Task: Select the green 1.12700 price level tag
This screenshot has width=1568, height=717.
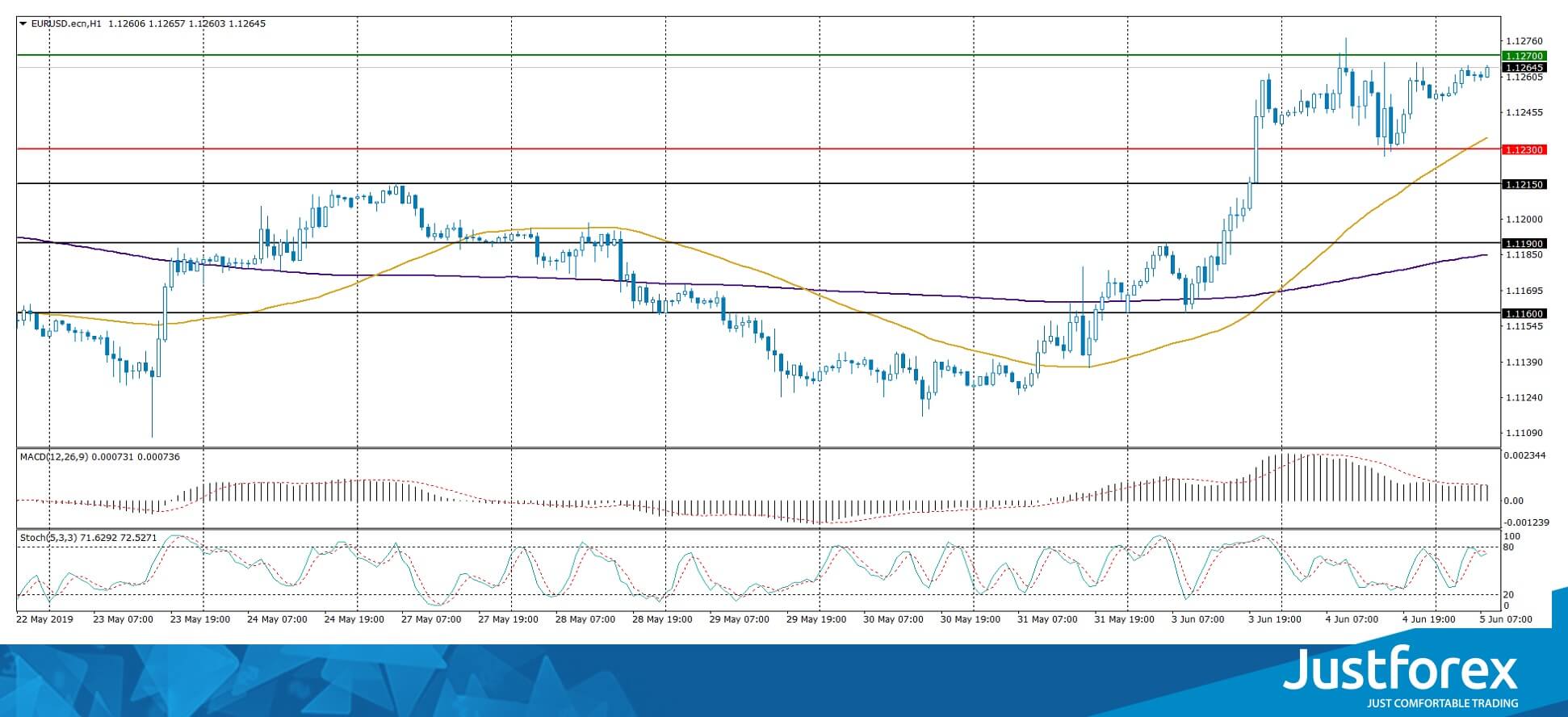Action: tap(1523, 56)
